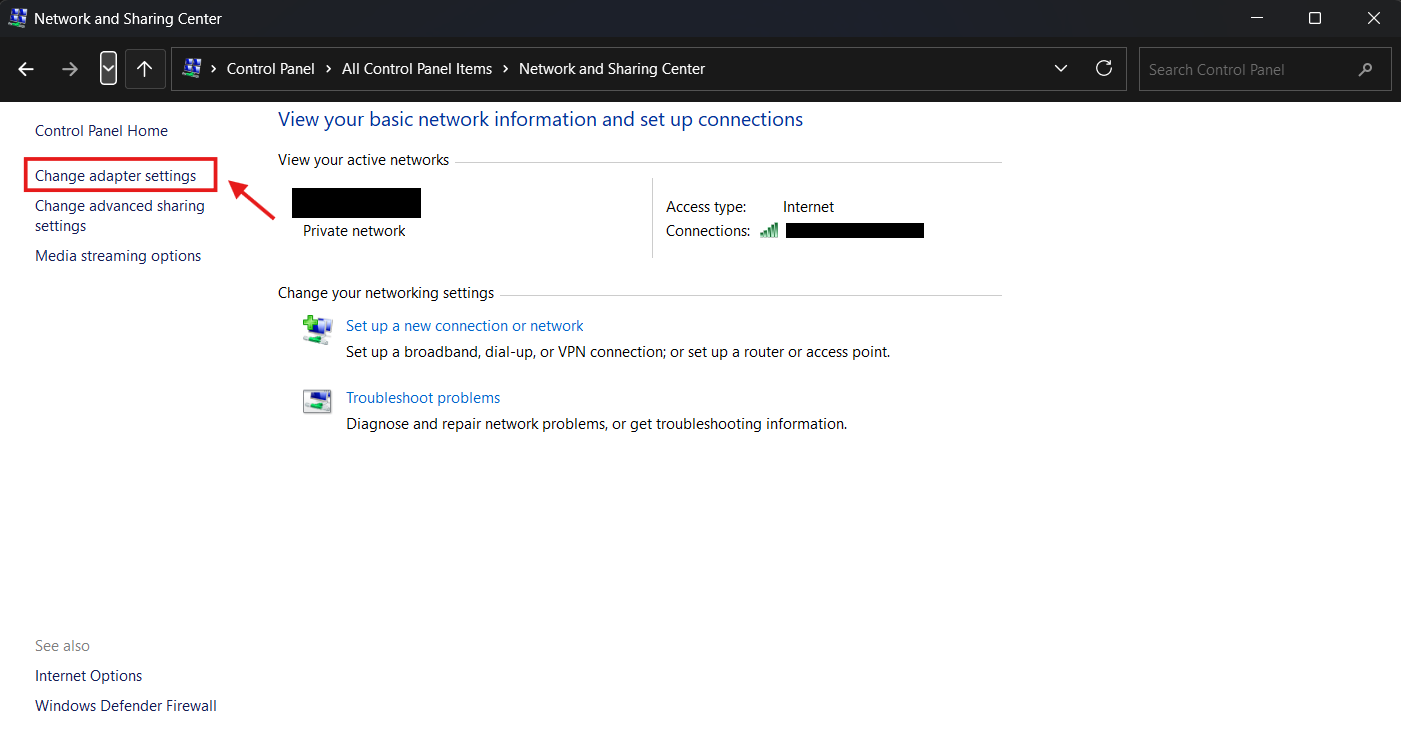The width and height of the screenshot is (1401, 735).
Task: Select All Control Panel Items breadcrumb
Action: click(x=417, y=69)
